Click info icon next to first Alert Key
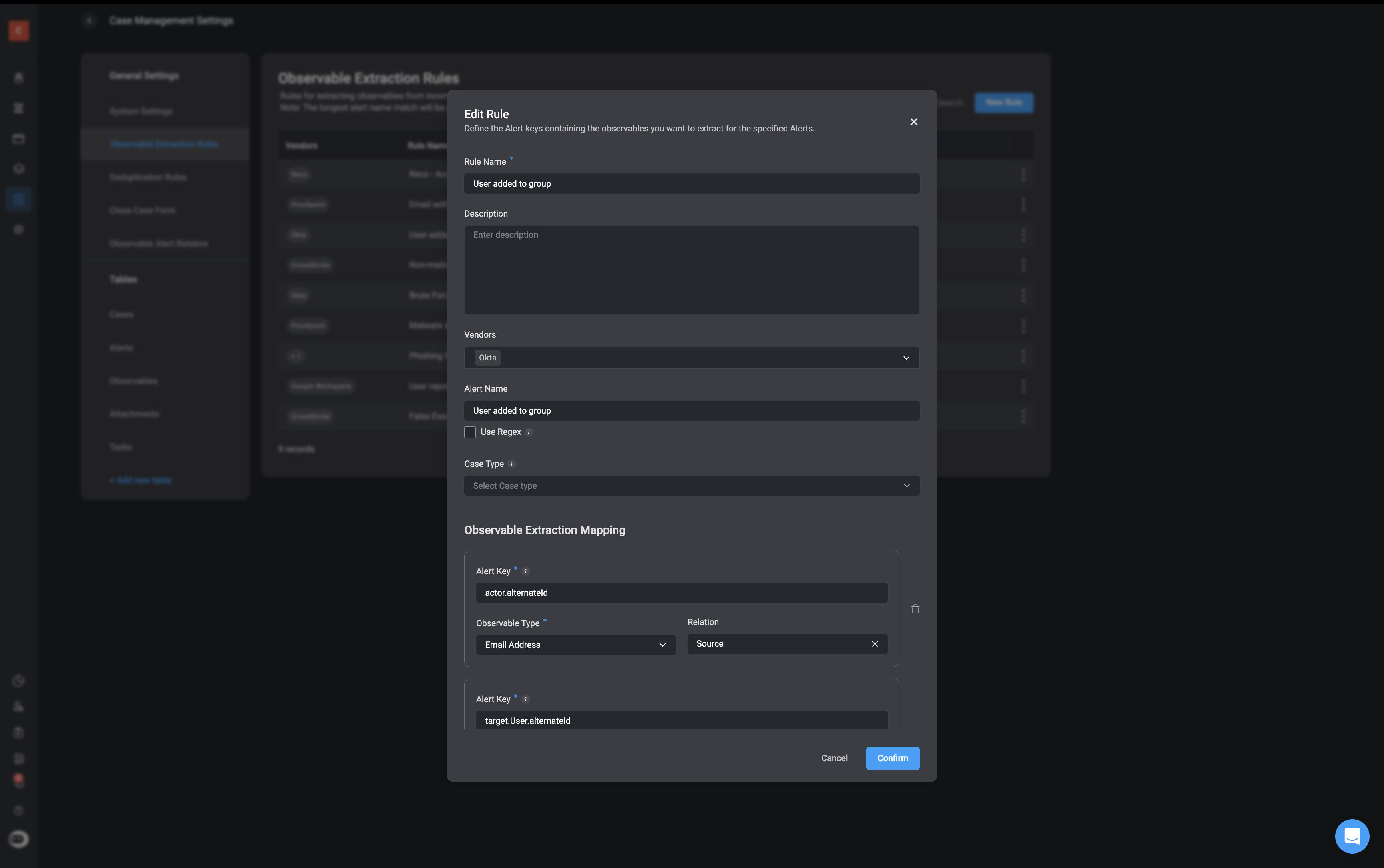Viewport: 1384px width, 868px height. (x=525, y=571)
